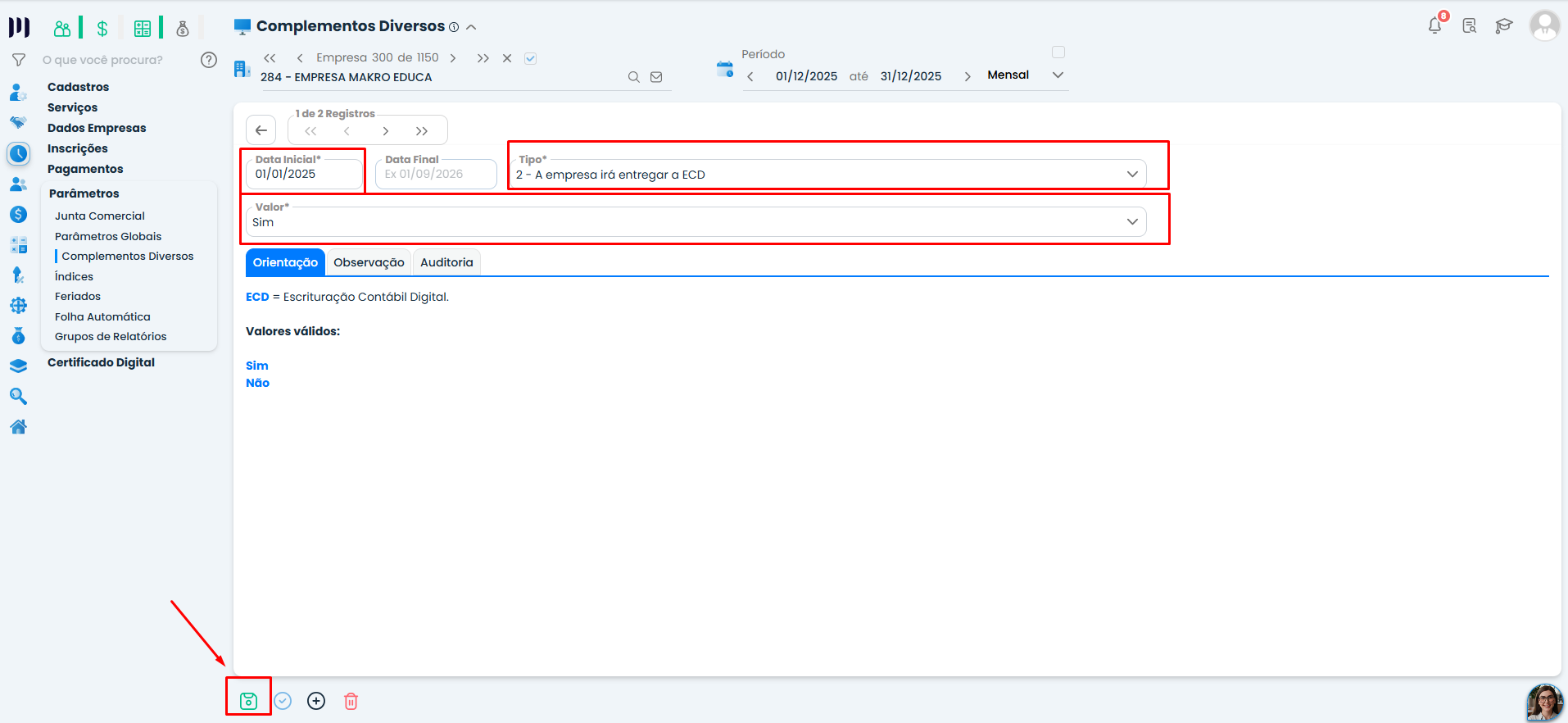Open the notifications bell
Screen dimensions: 1568x723
coord(1434,25)
